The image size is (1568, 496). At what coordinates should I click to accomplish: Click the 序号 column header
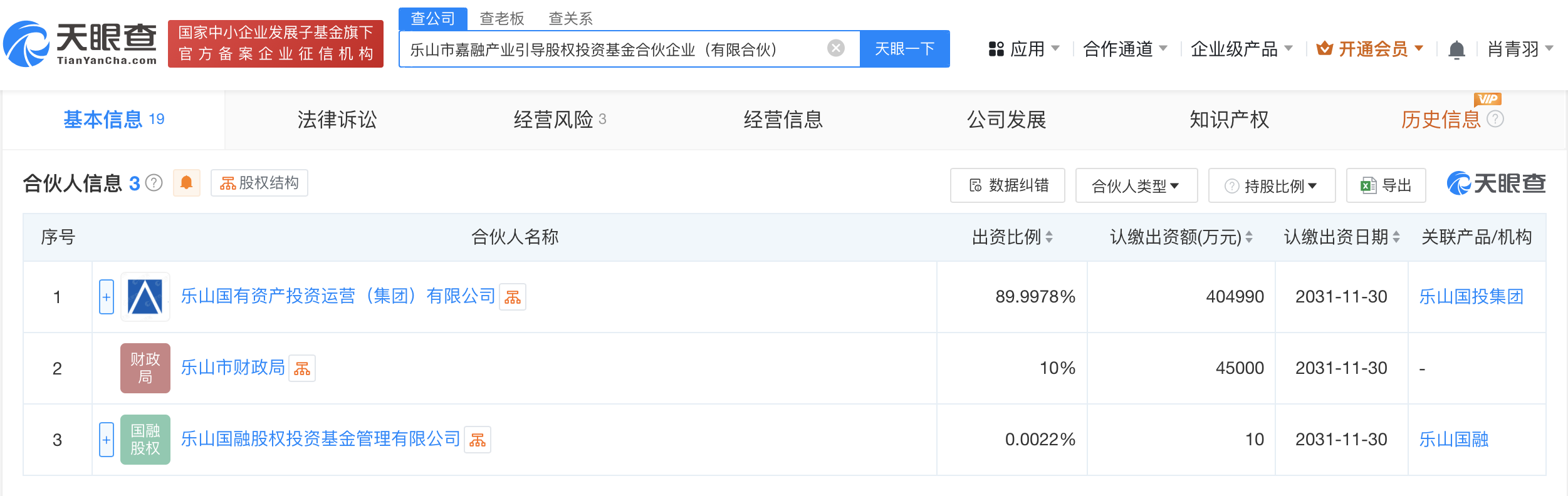coord(58,237)
